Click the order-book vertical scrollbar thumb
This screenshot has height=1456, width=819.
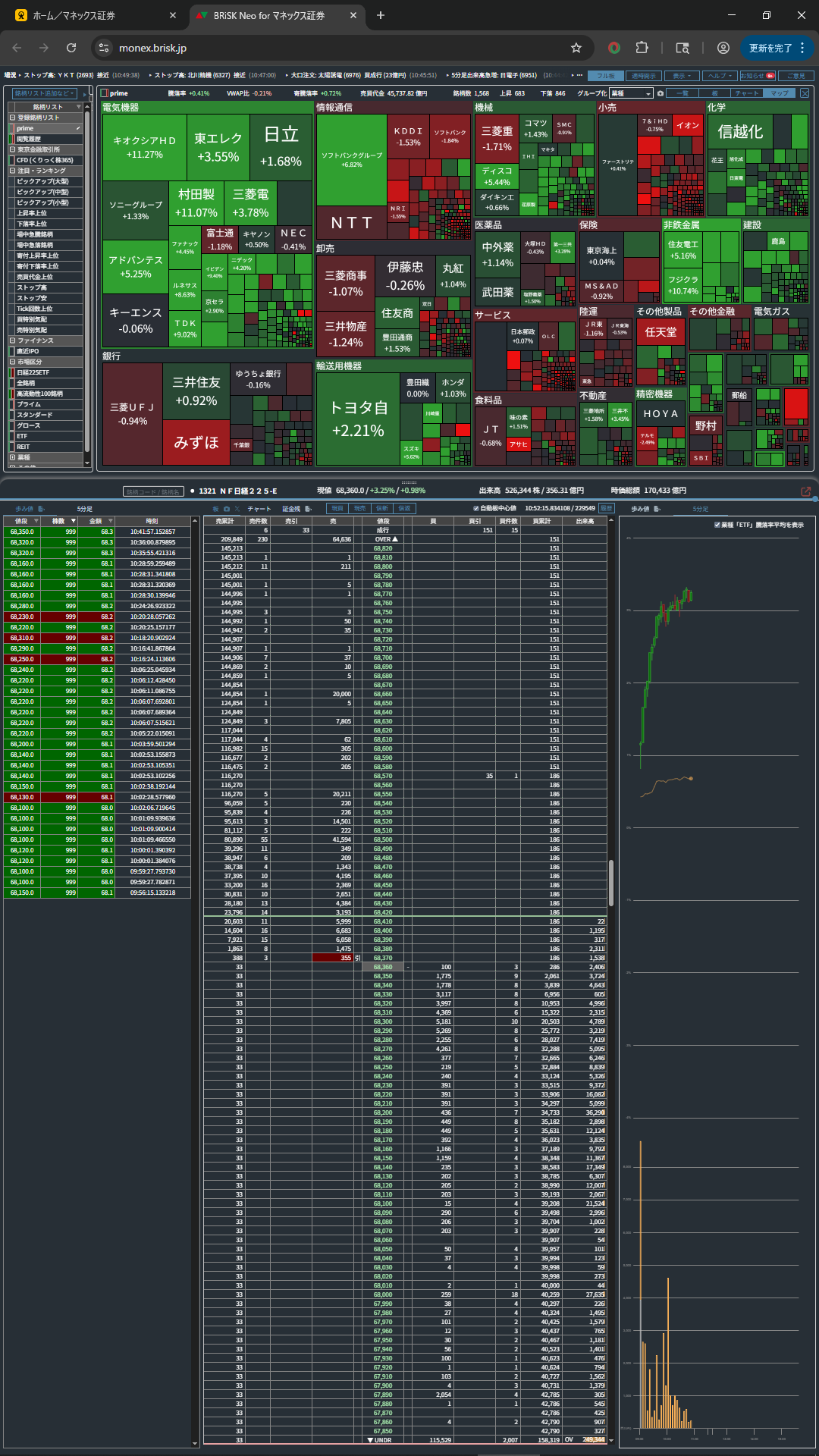tap(611, 882)
